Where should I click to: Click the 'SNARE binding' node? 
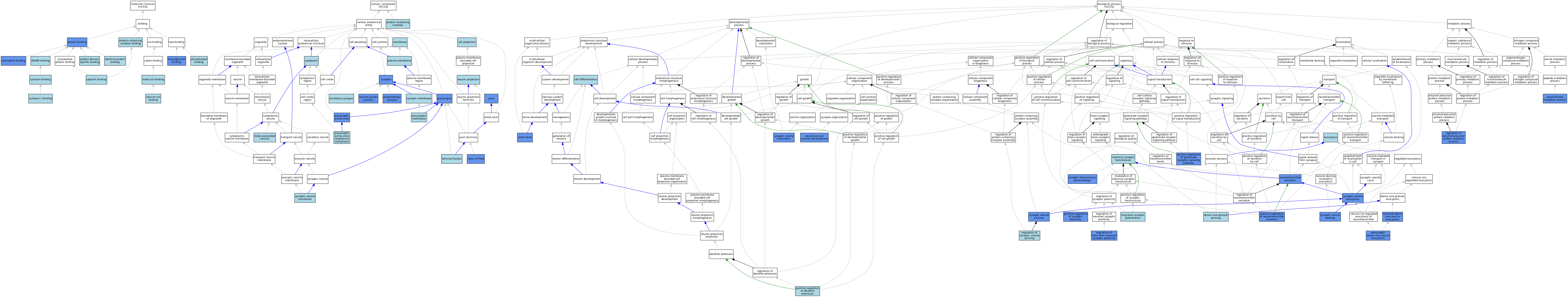[40, 61]
